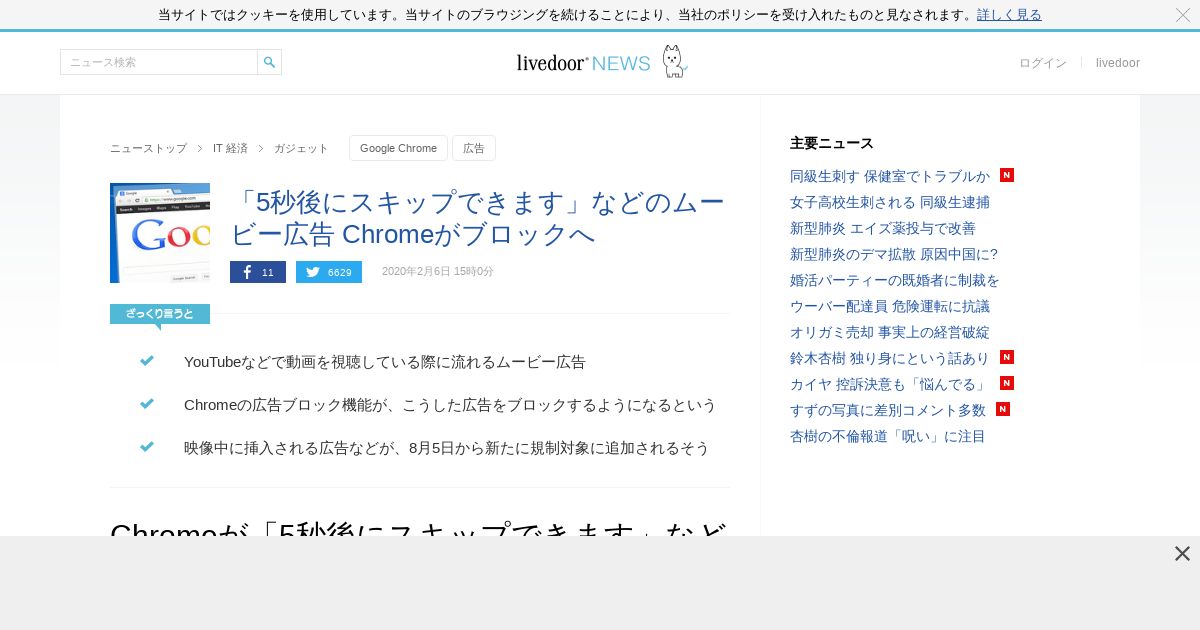Open ウーバー配達員 危険運転に抗議 news
The height and width of the screenshot is (630, 1200).
(890, 306)
